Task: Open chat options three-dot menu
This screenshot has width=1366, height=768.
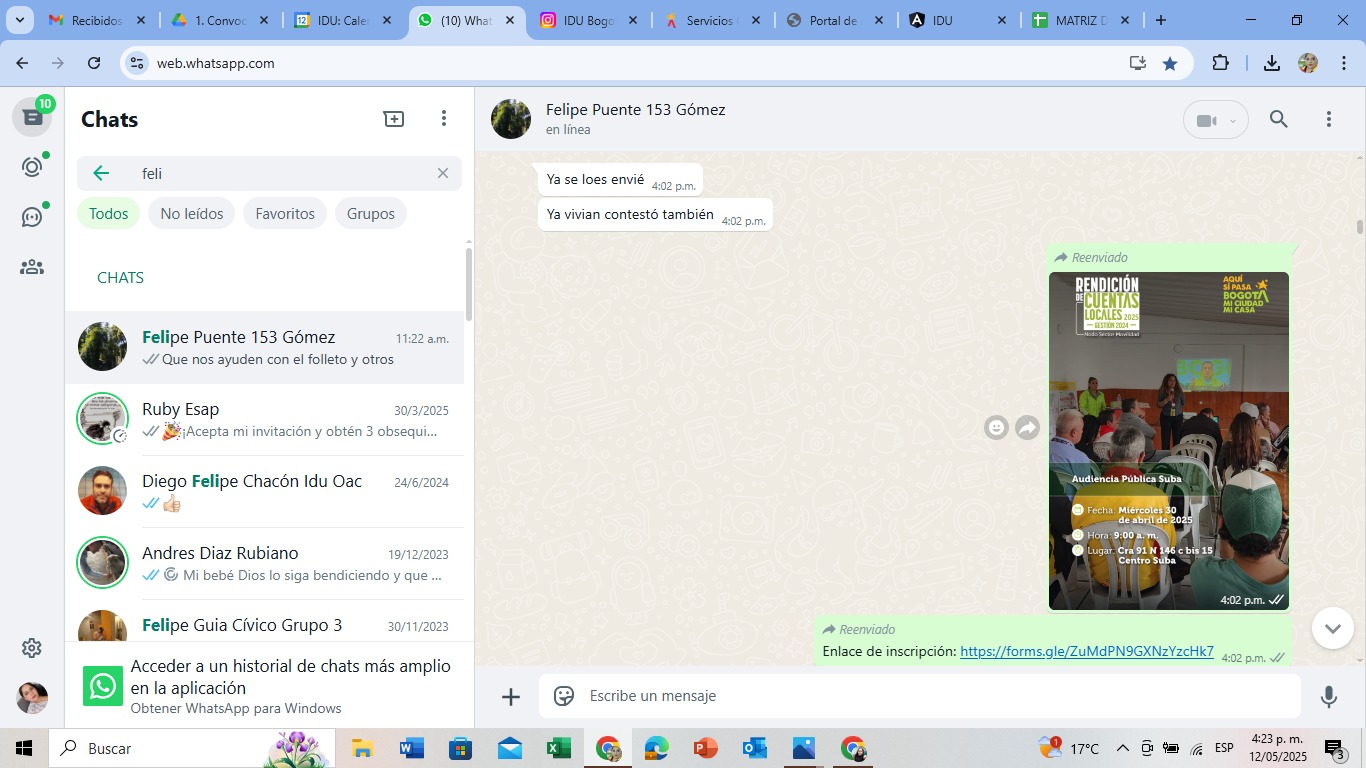Action: click(1328, 120)
